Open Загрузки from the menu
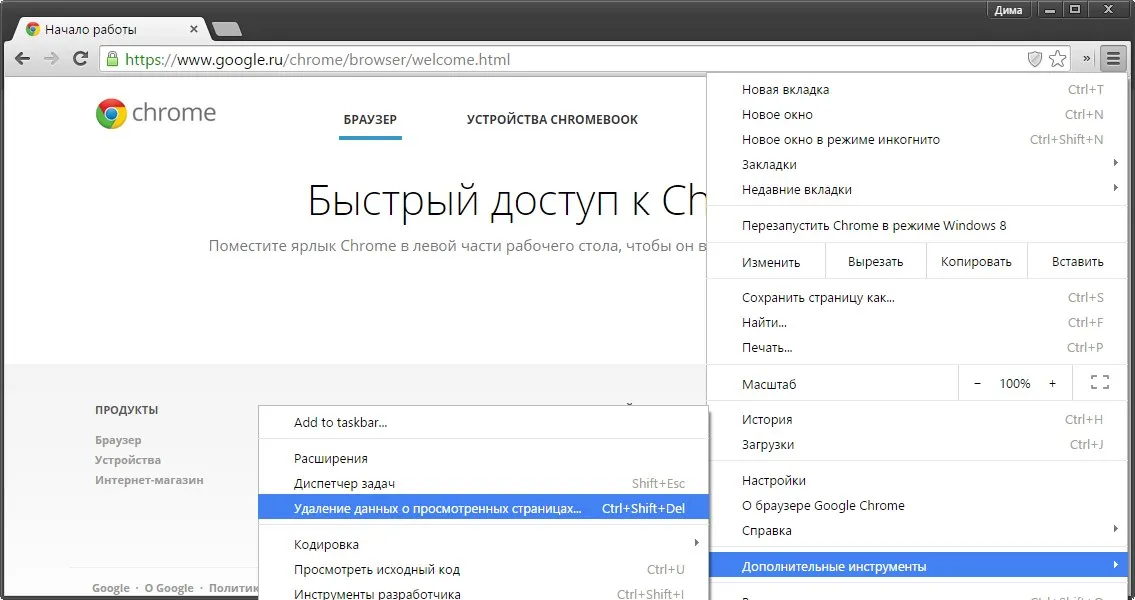This screenshot has width=1135, height=600. [x=916, y=444]
